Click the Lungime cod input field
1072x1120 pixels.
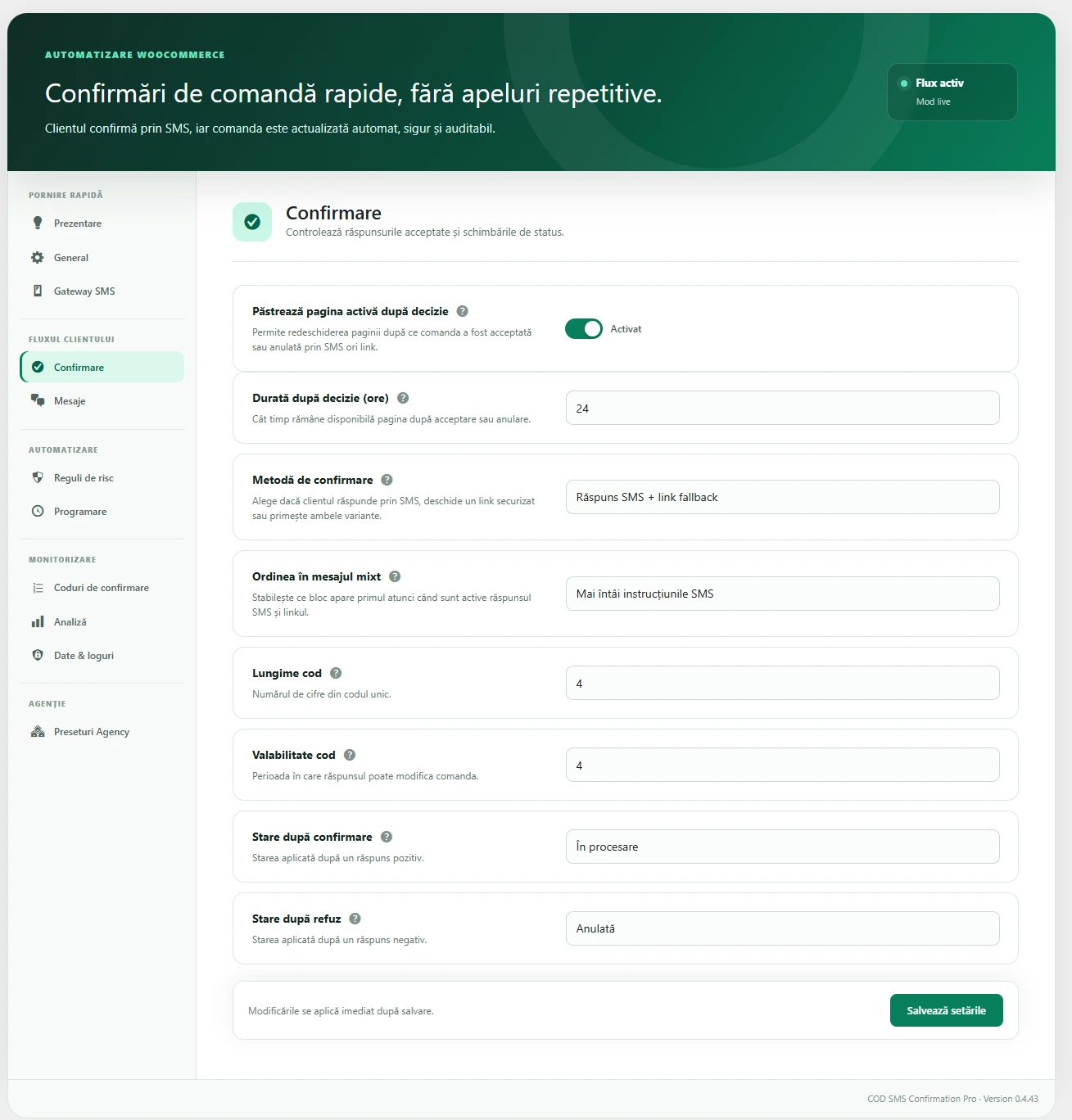click(x=782, y=683)
